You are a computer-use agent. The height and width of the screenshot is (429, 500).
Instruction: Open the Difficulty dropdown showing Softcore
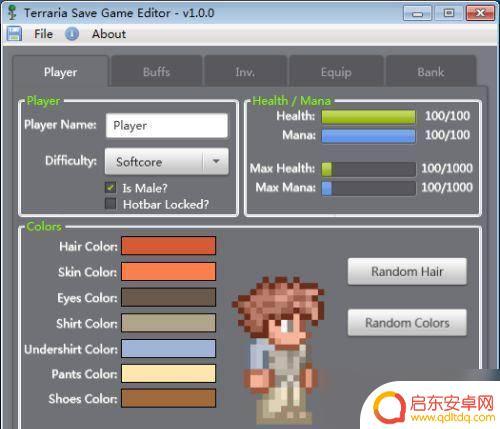(167, 162)
